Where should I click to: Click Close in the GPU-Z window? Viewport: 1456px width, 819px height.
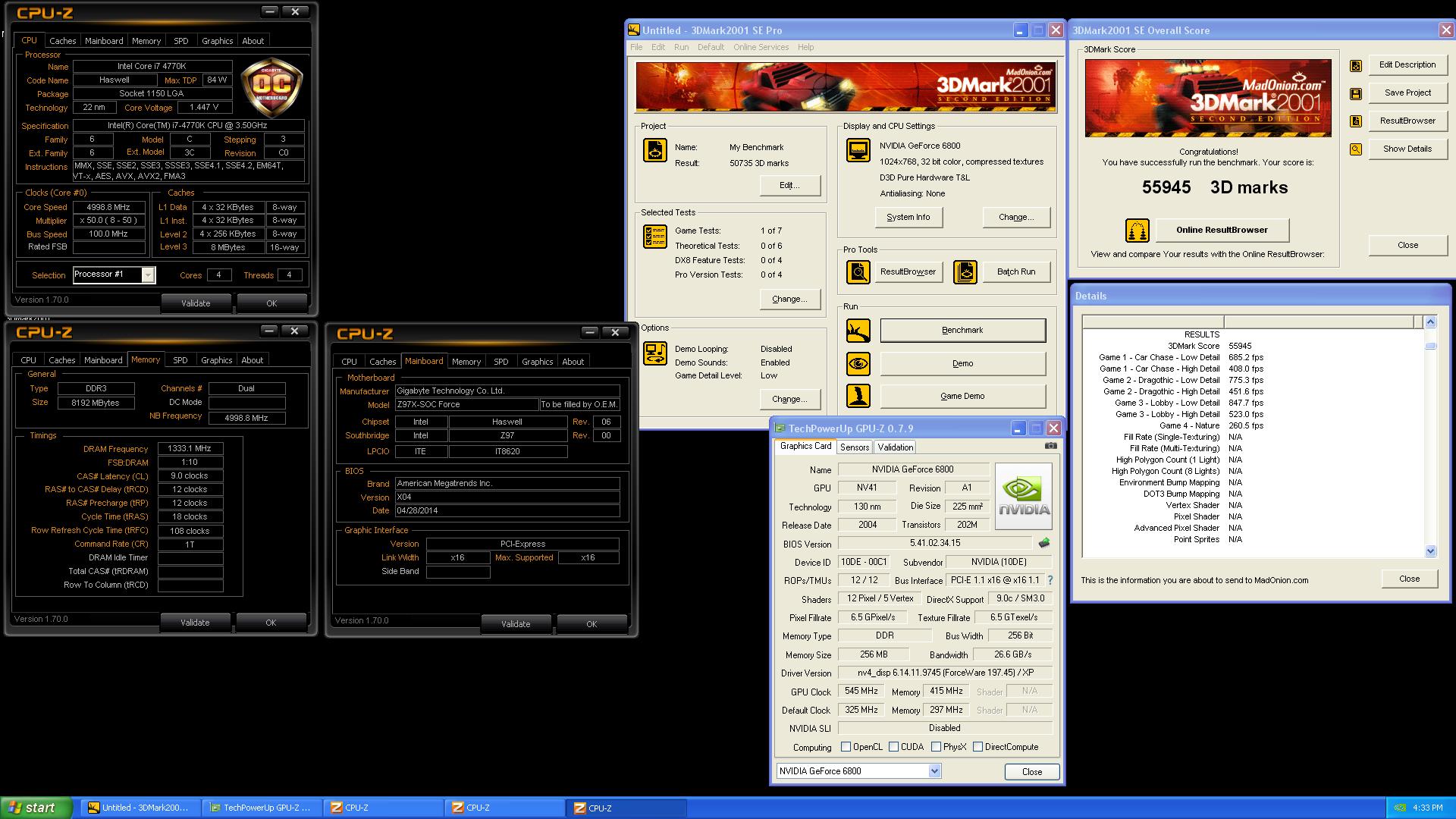click(x=1031, y=772)
